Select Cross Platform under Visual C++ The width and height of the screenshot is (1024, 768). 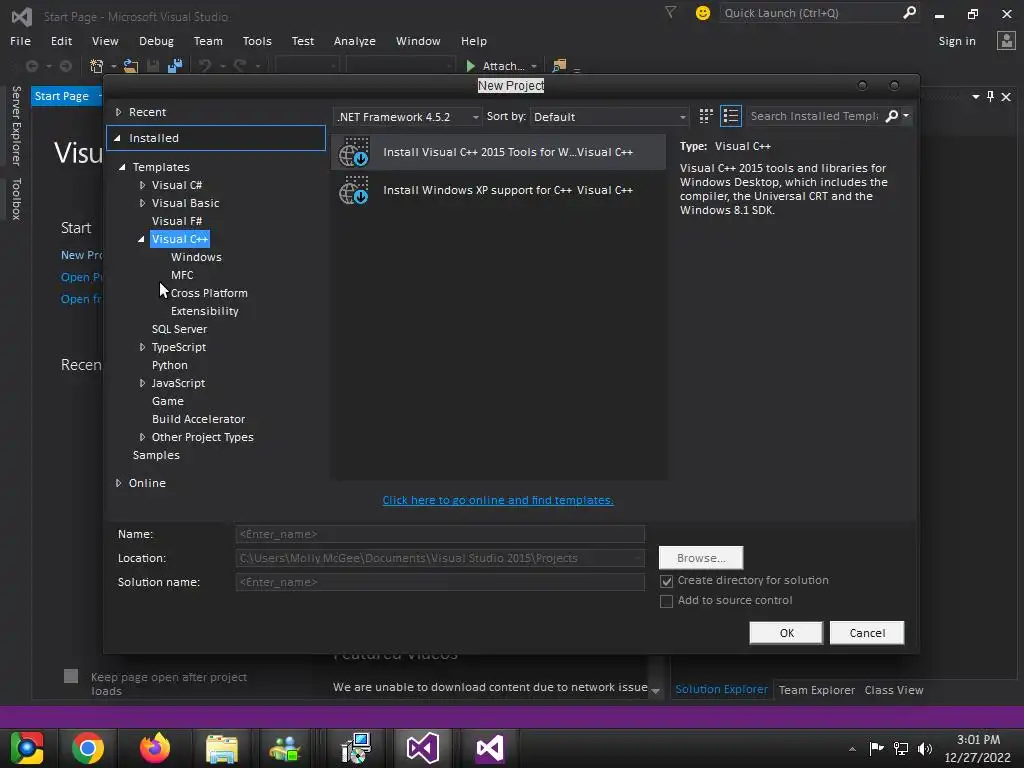point(209,293)
